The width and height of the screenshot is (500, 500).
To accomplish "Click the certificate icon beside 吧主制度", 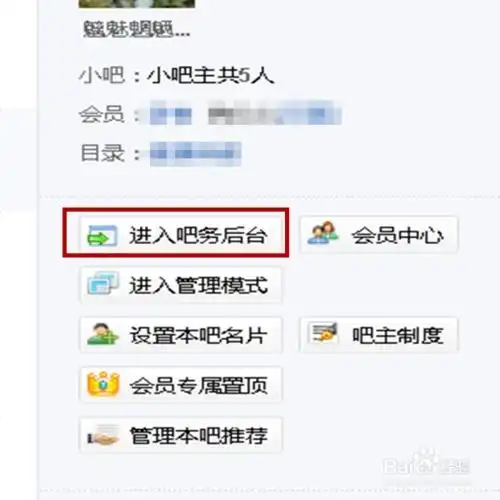I will (x=324, y=332).
